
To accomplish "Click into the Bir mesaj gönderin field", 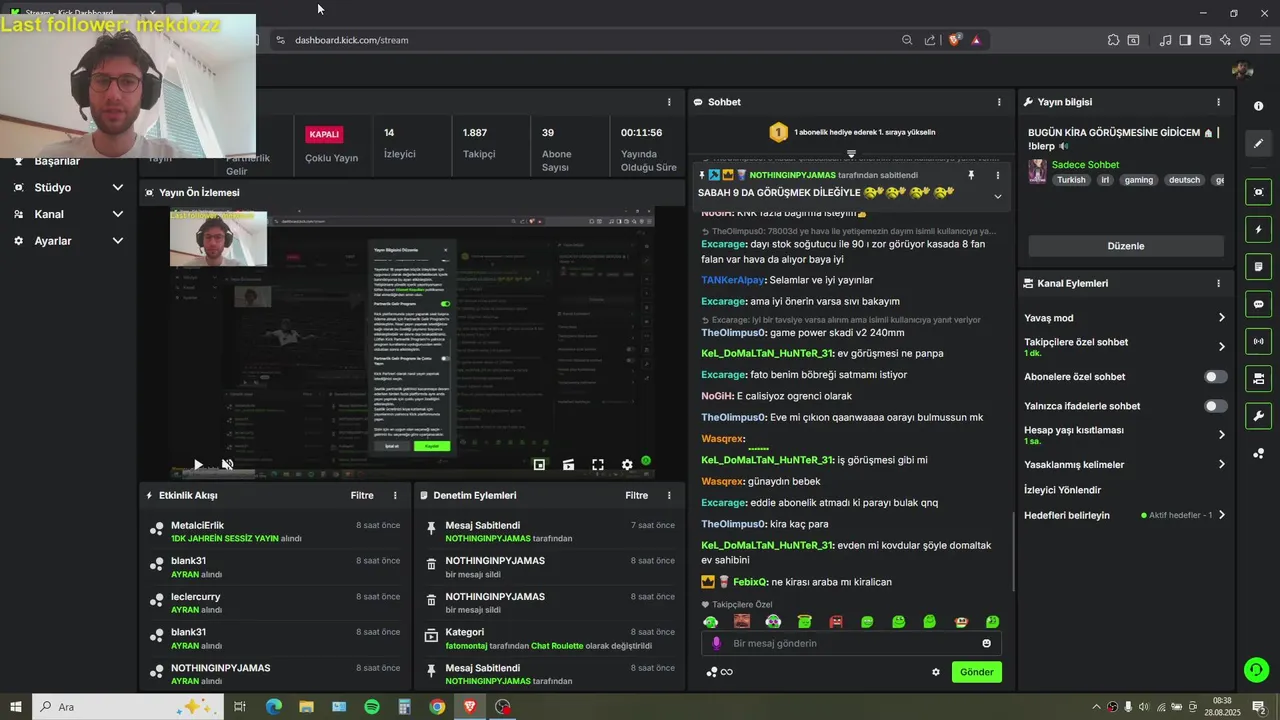I will coord(850,643).
